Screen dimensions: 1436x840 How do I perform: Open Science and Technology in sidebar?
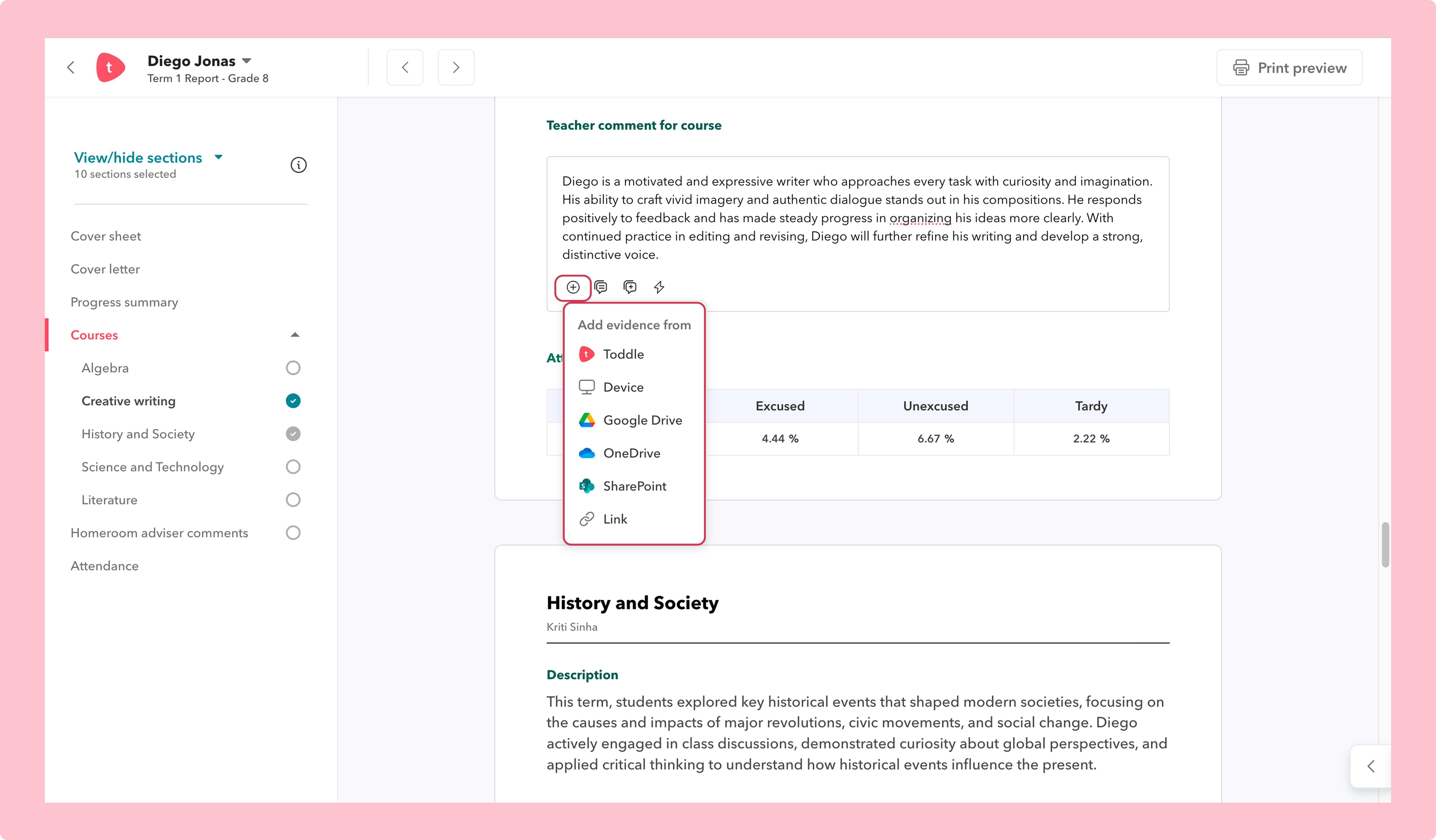tap(153, 467)
